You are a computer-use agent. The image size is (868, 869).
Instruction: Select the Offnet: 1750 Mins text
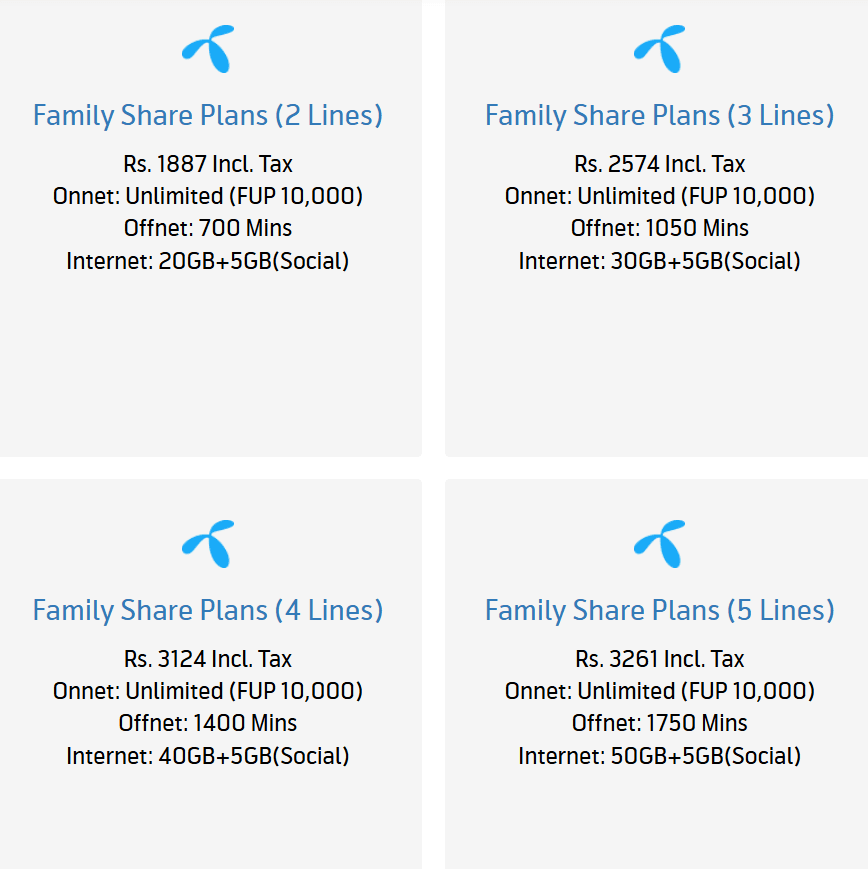[660, 723]
